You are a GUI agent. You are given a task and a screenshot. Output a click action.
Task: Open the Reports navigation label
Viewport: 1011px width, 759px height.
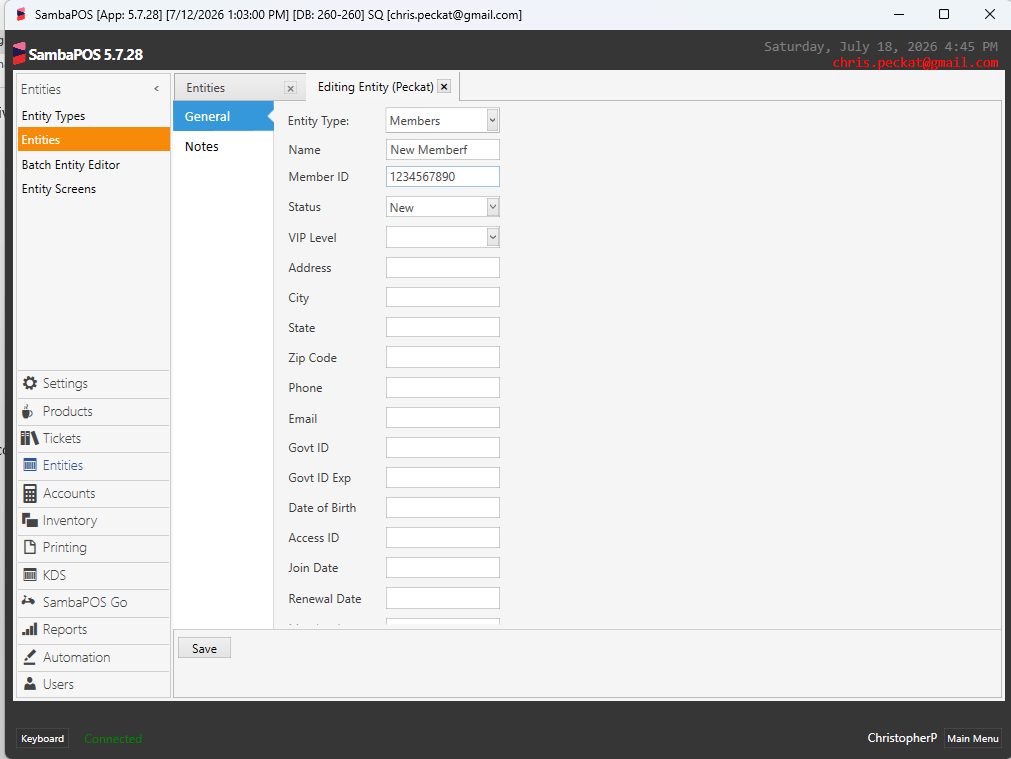click(x=64, y=629)
